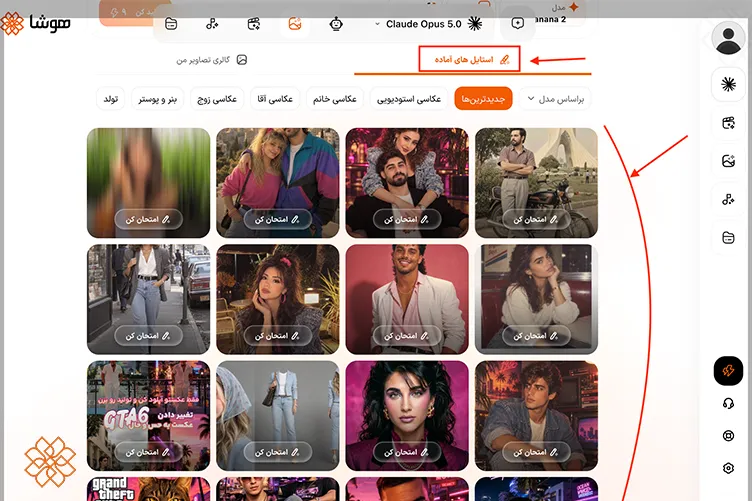Open the wallet icon in the top toolbar
The height and width of the screenshot is (501, 752).
tap(171, 23)
